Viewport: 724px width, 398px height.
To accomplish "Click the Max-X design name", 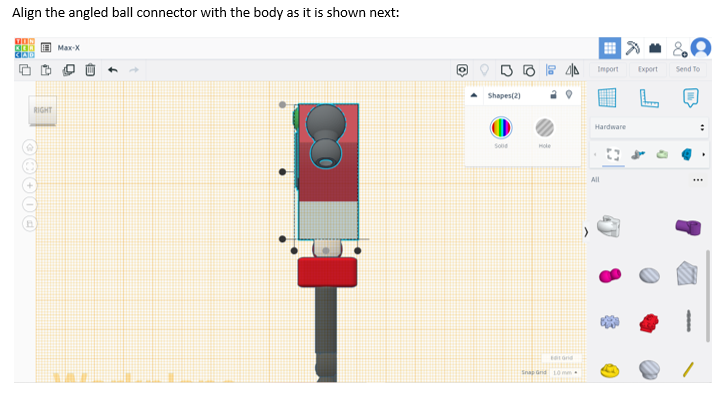I will tap(69, 48).
